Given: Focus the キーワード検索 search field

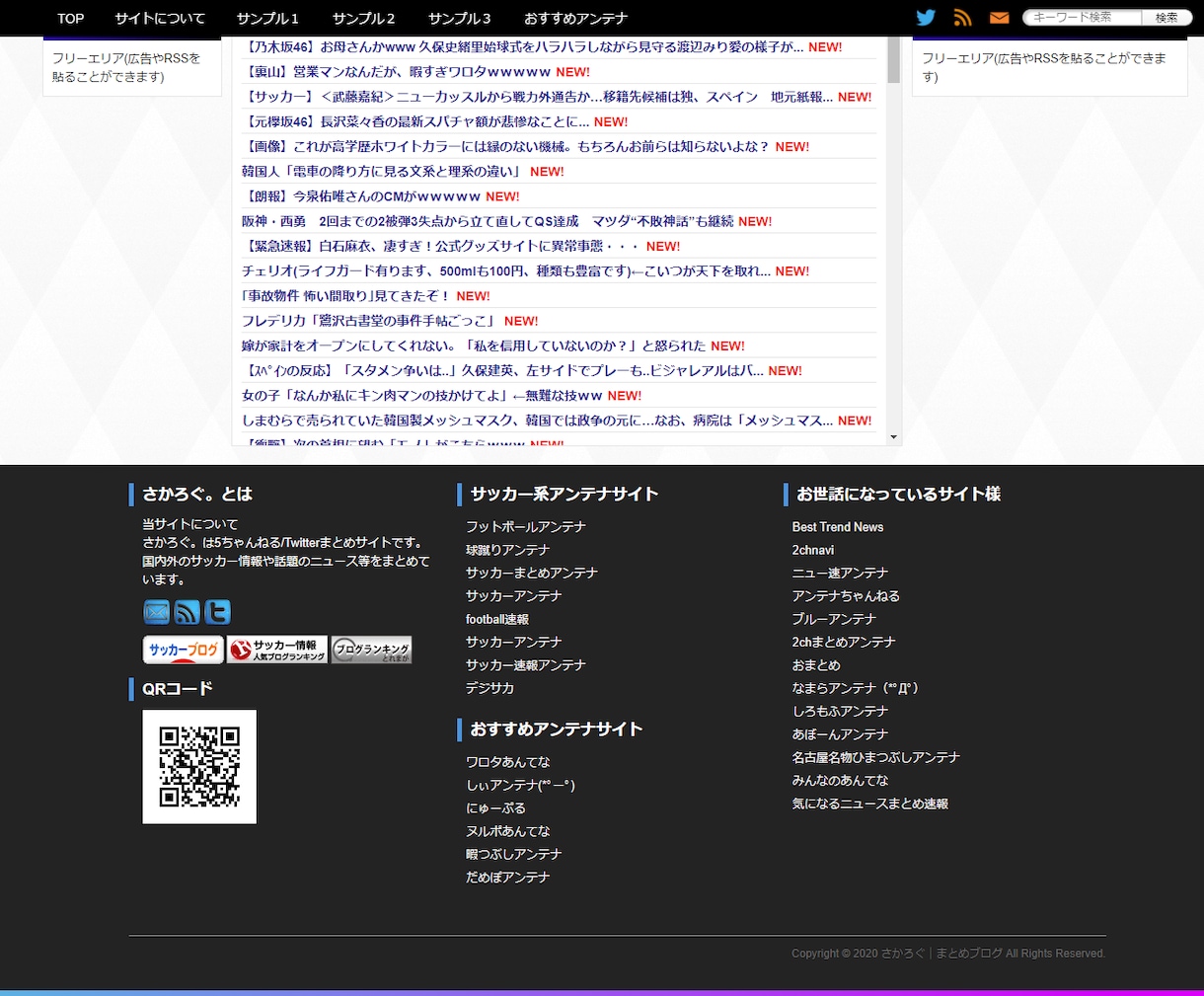Looking at the screenshot, I should pyautogui.click(x=1083, y=18).
